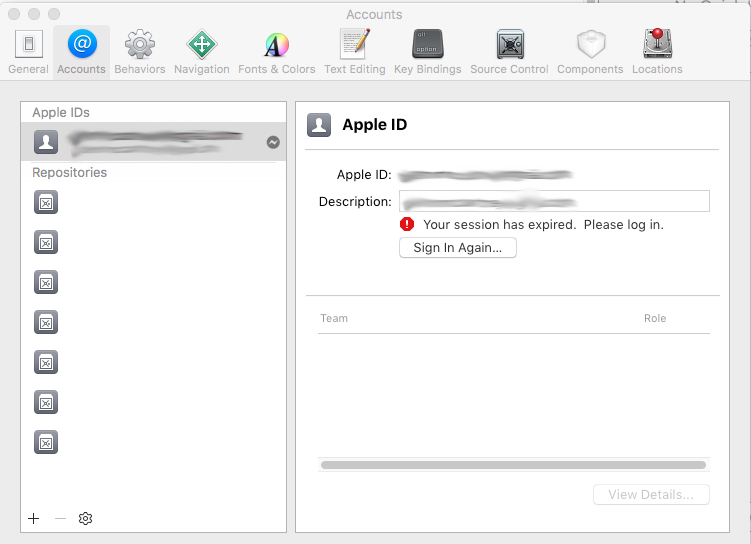751x544 pixels.
Task: Open Components preferences pane
Action: (590, 52)
